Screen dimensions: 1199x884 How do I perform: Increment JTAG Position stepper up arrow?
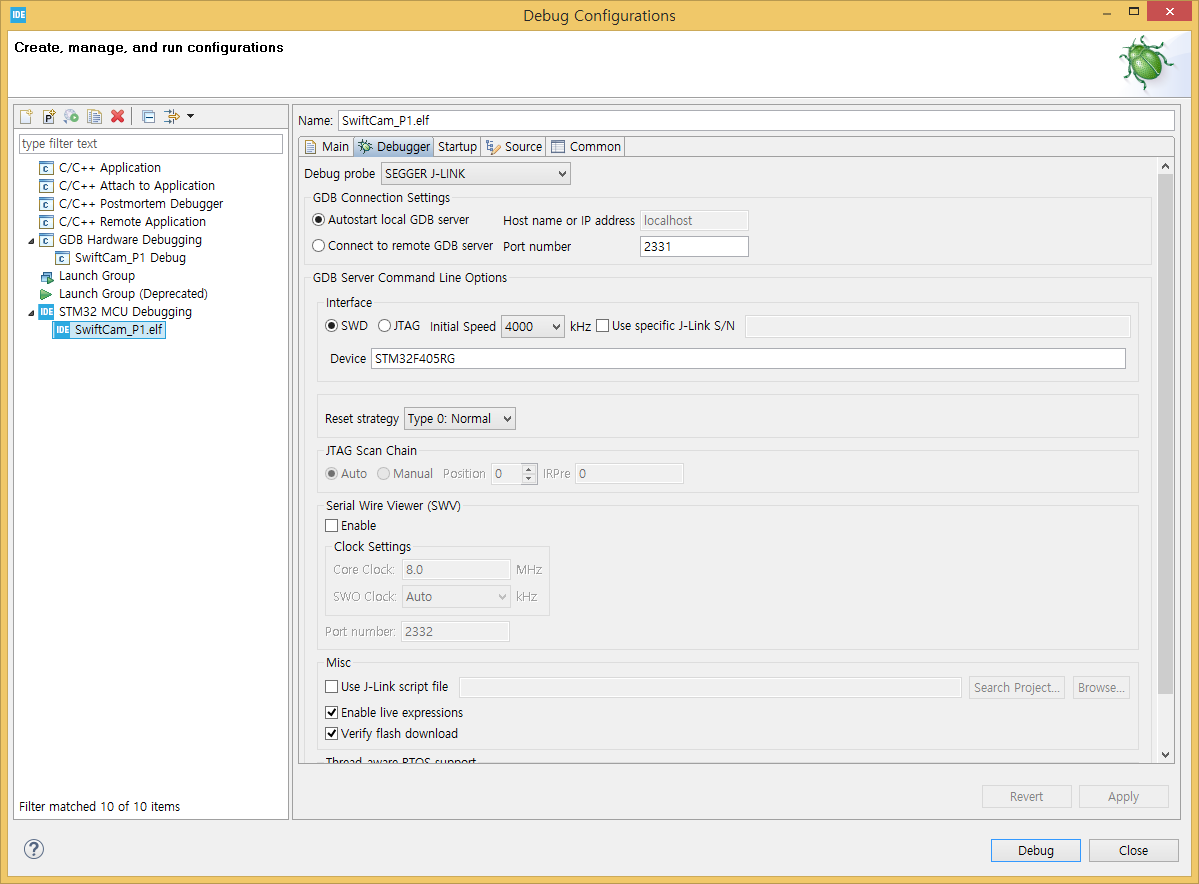click(x=529, y=469)
